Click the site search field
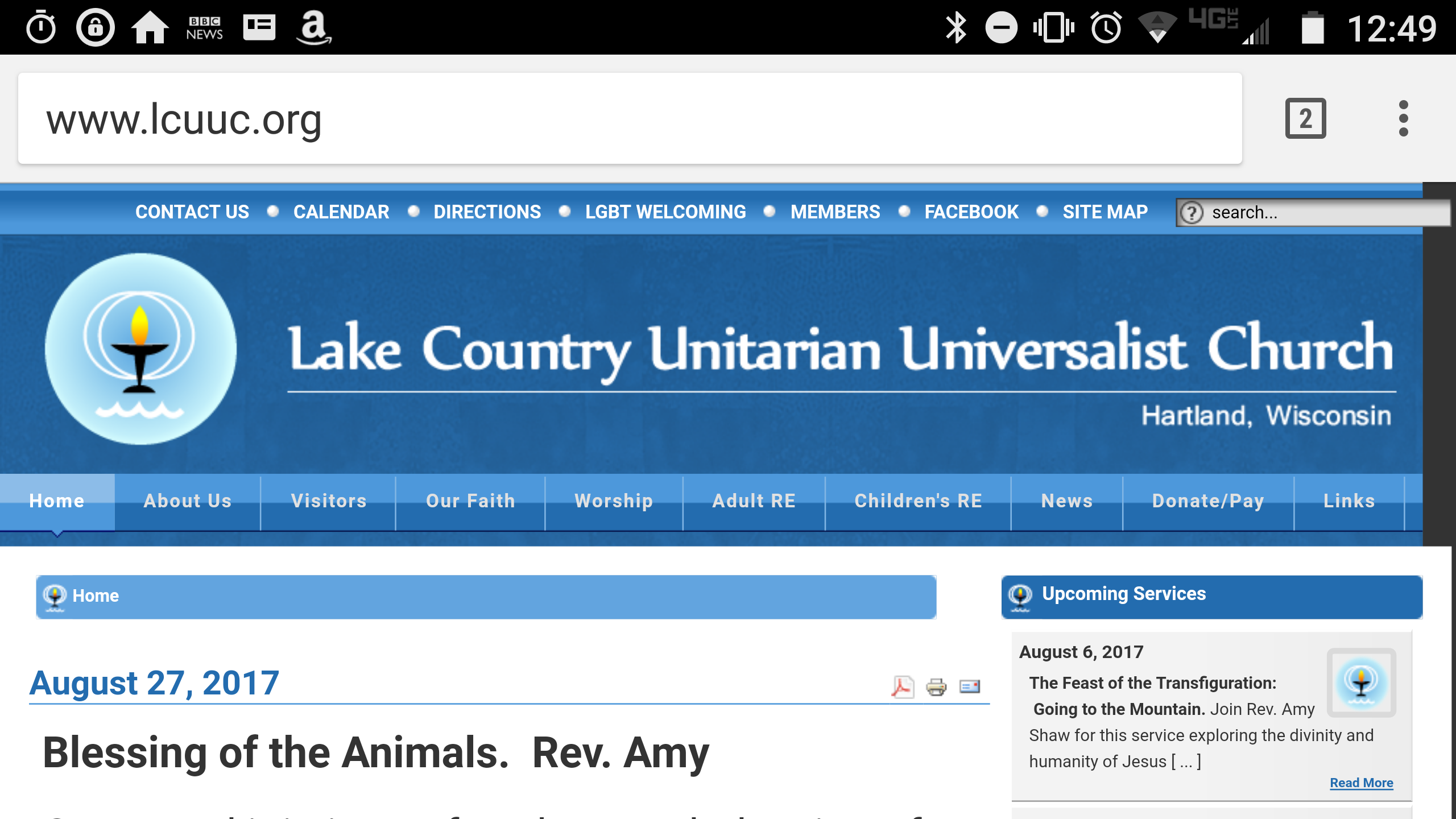Image resolution: width=1456 pixels, height=819 pixels. [x=1313, y=213]
